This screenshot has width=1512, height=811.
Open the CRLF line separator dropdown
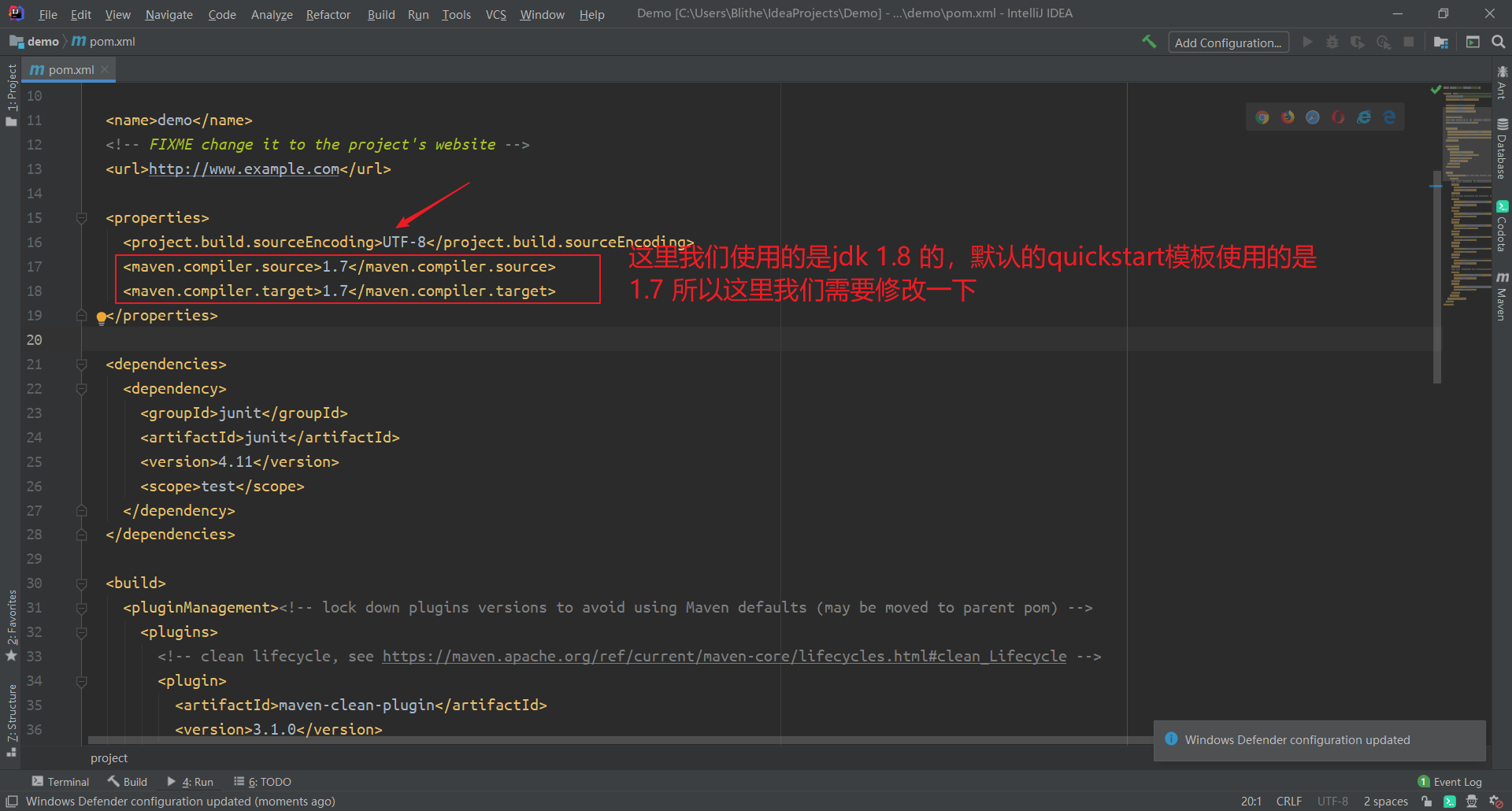(x=1289, y=802)
